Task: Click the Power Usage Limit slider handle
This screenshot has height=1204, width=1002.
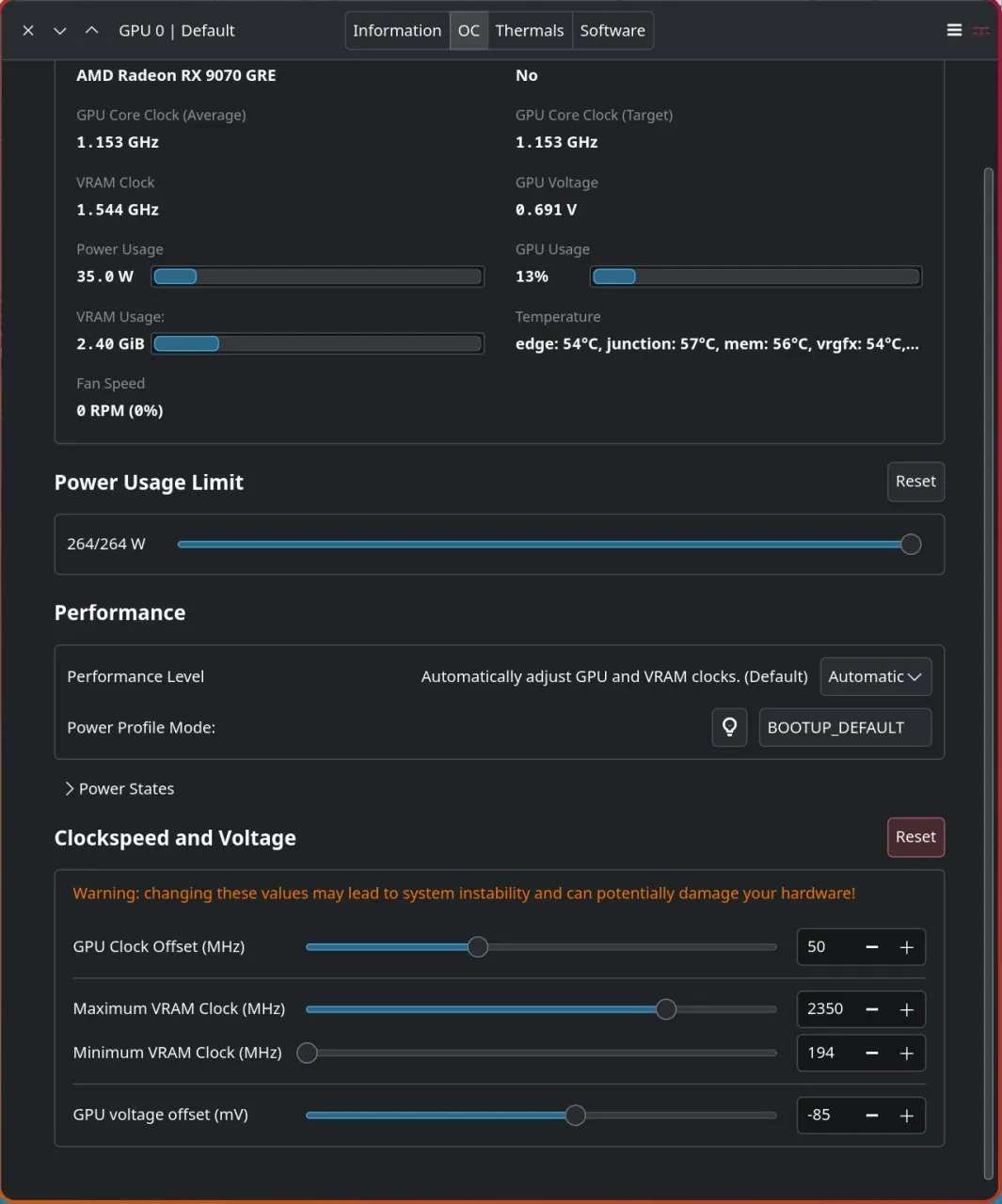Action: click(911, 544)
